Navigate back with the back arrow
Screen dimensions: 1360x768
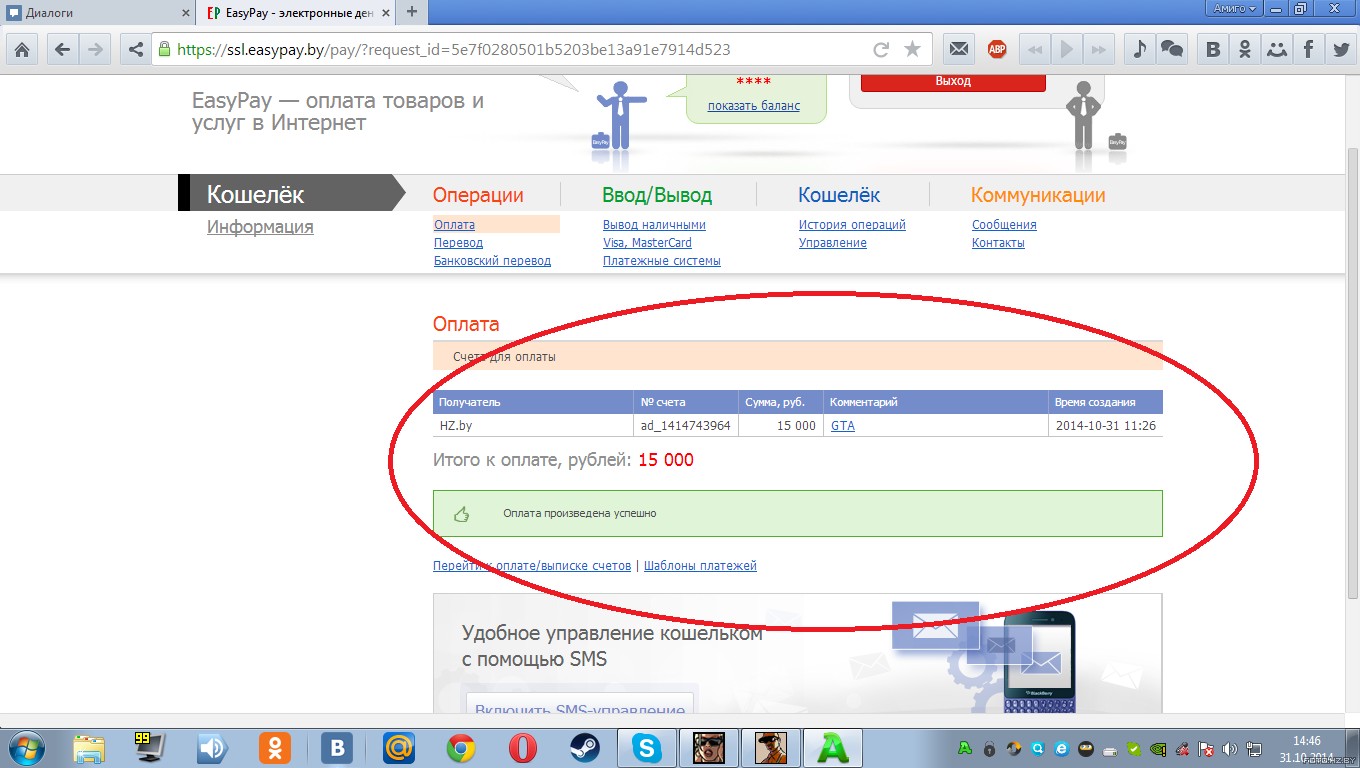click(63, 49)
